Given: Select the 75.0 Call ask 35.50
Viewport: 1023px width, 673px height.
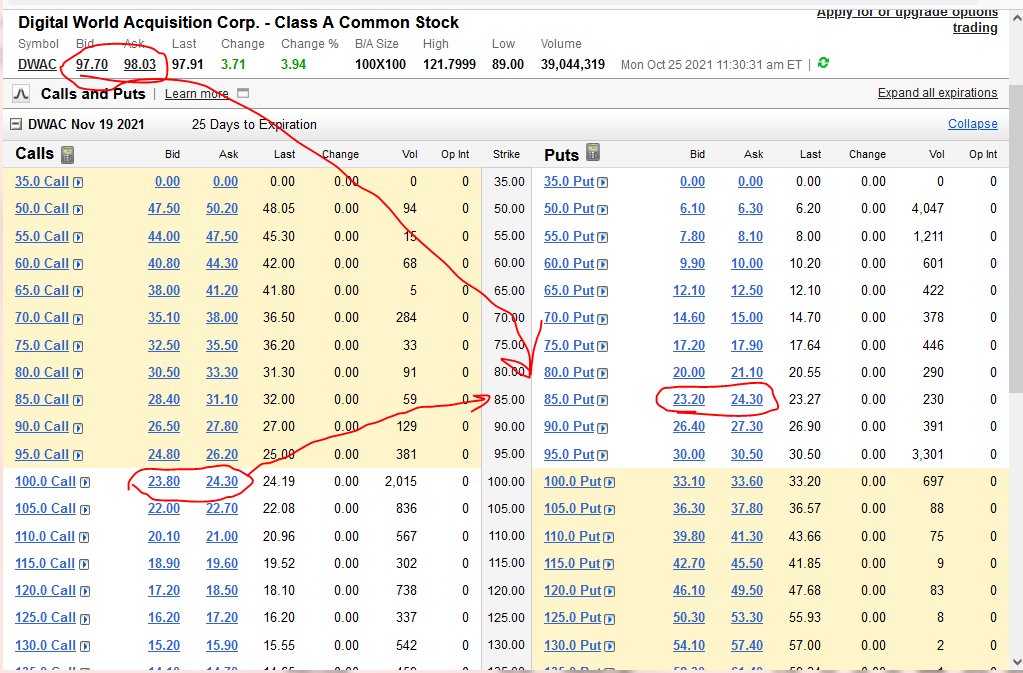Looking at the screenshot, I should pos(222,345).
